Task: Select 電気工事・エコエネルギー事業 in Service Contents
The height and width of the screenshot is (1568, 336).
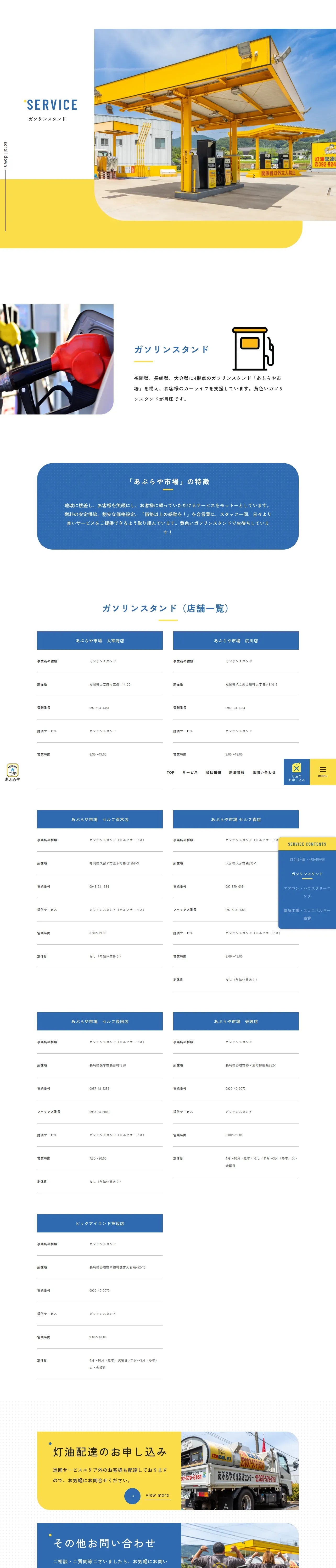Action: tap(307, 914)
